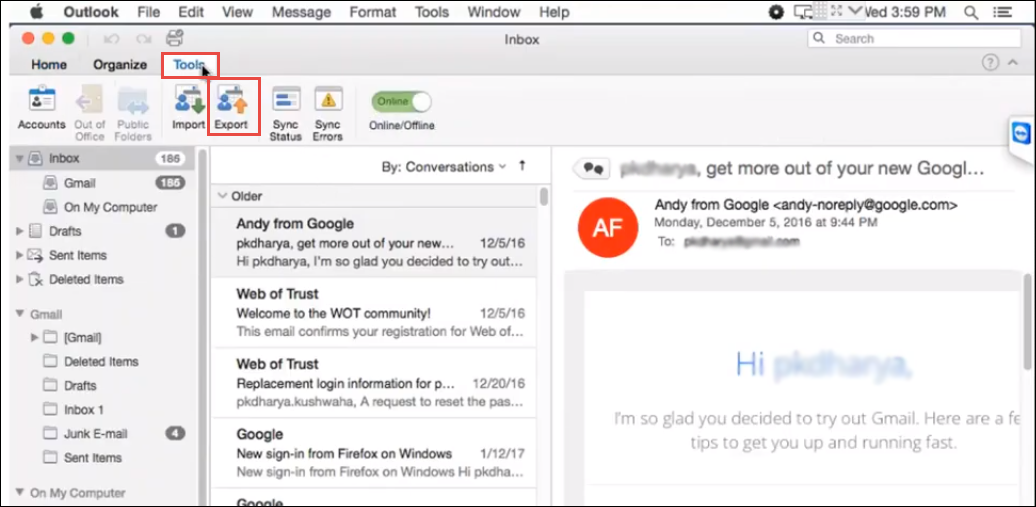Screen dimensions: 1036x507
Task: Expand the Deleted Items folder
Action: click(x=19, y=279)
